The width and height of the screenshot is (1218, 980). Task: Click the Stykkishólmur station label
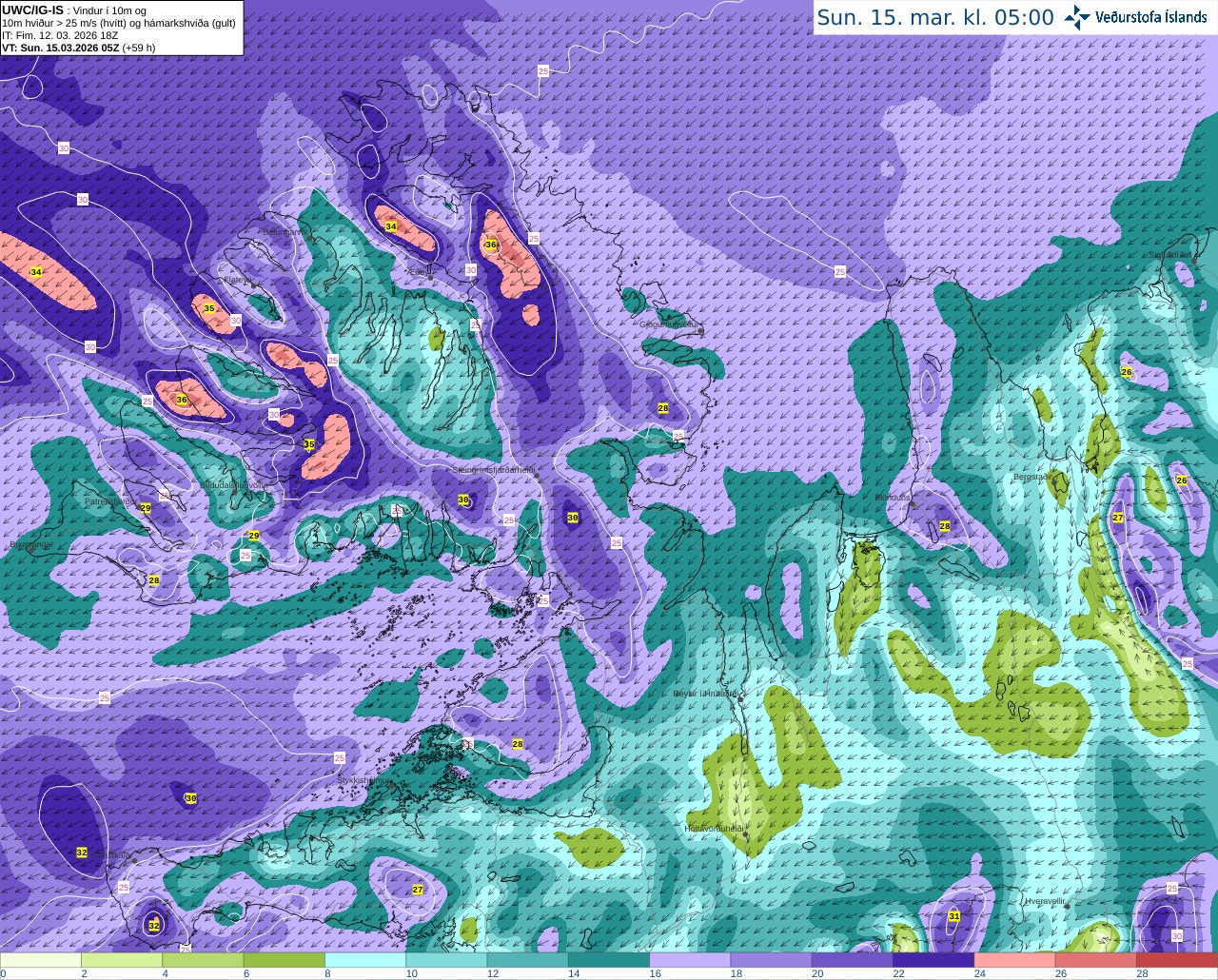pos(365,779)
